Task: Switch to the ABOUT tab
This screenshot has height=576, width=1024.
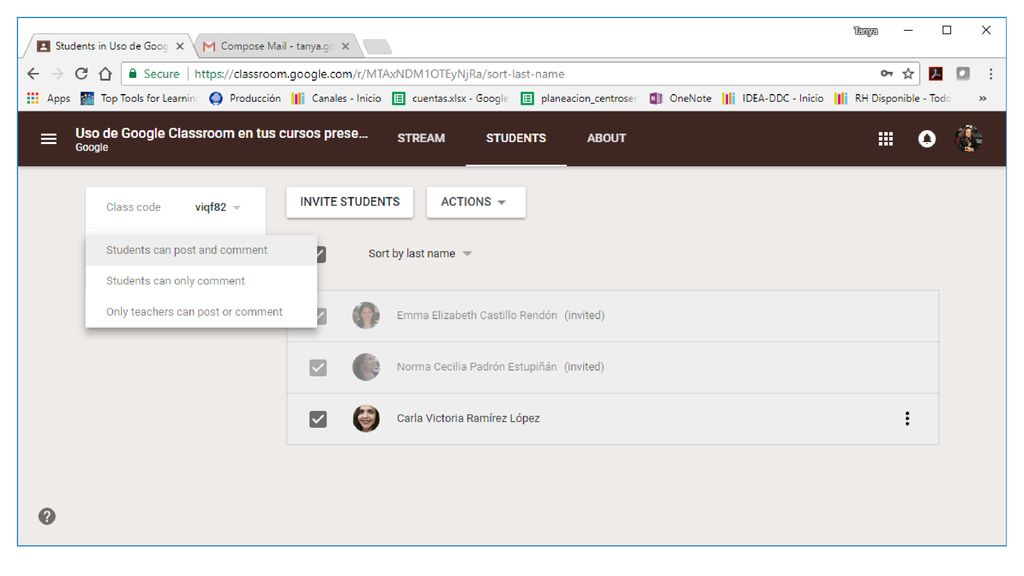Action: [x=606, y=138]
